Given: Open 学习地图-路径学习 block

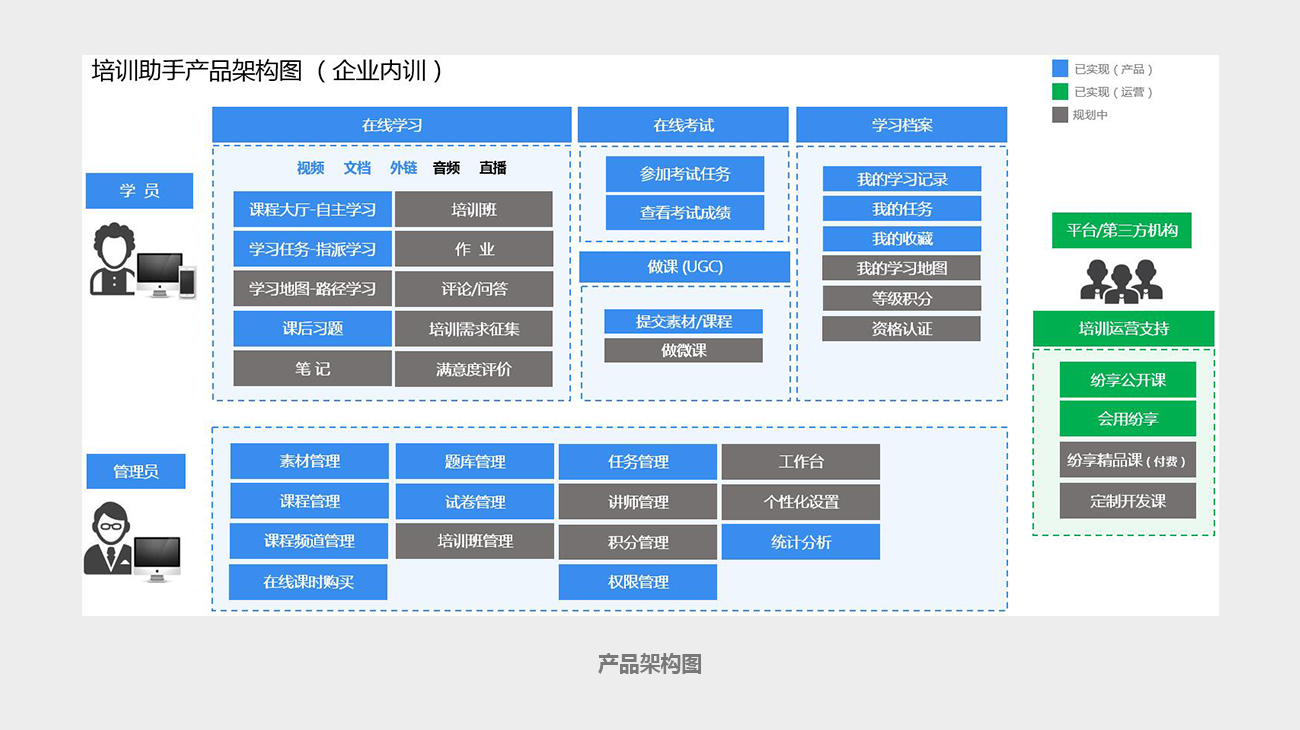Looking at the screenshot, I should click(313, 289).
